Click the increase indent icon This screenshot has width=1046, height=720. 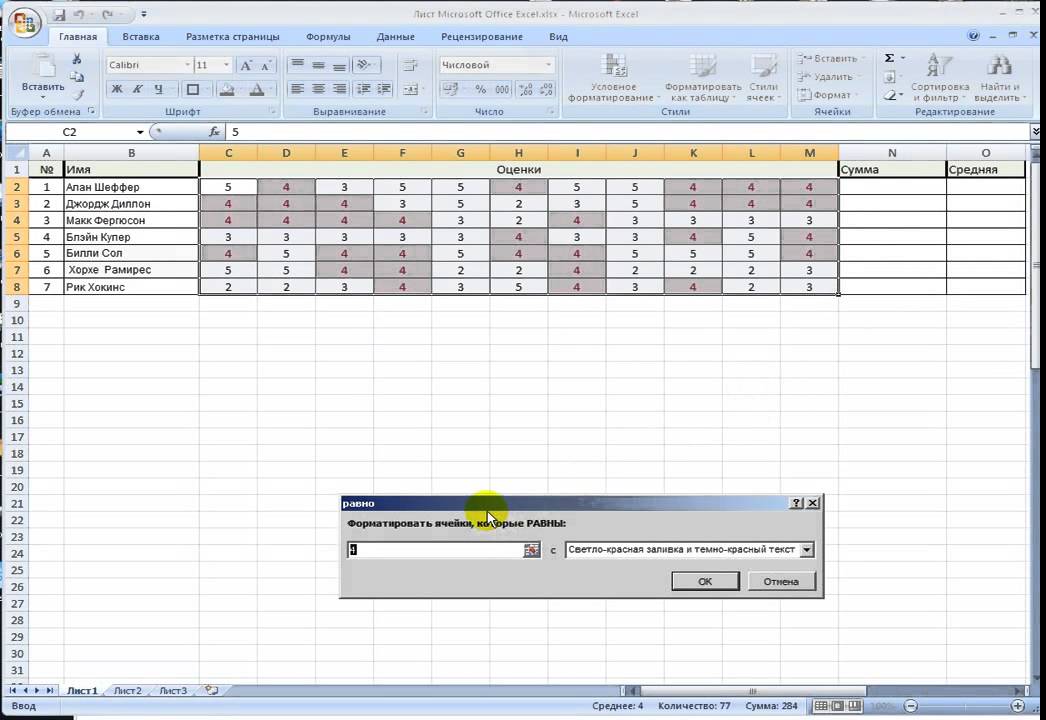[384, 89]
